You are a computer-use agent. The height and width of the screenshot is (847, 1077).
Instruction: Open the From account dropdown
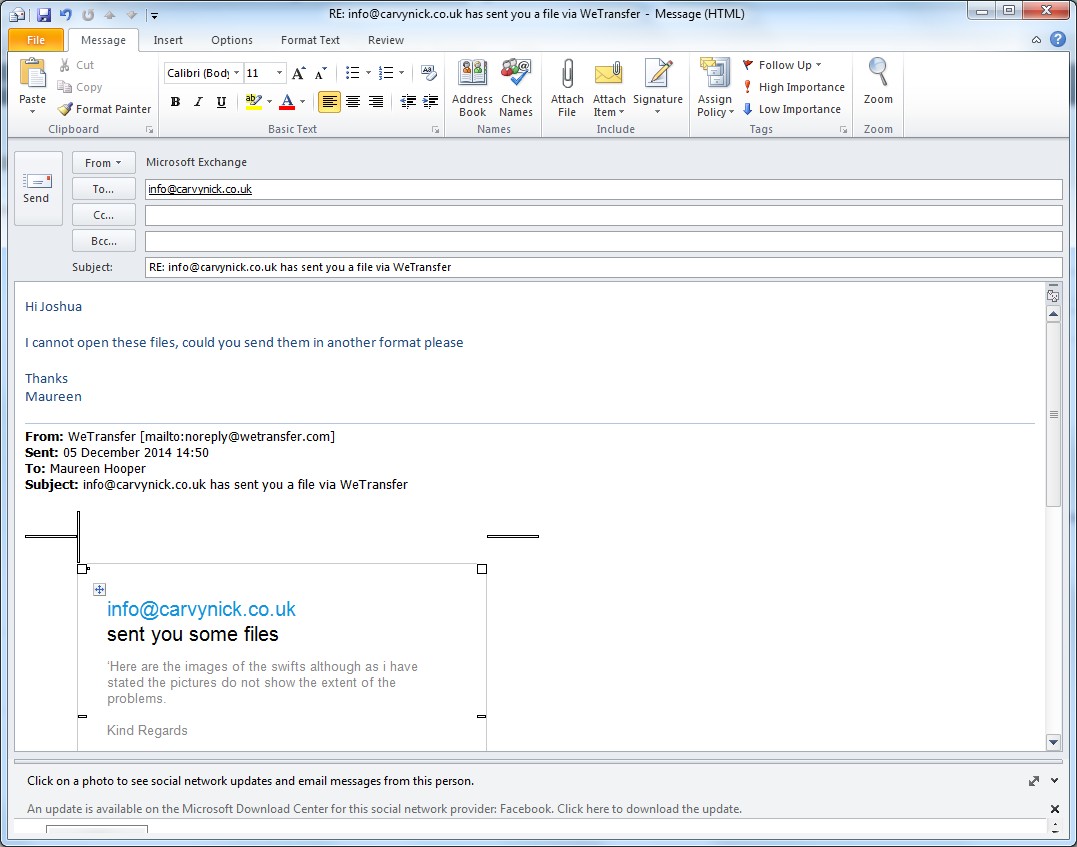[103, 163]
